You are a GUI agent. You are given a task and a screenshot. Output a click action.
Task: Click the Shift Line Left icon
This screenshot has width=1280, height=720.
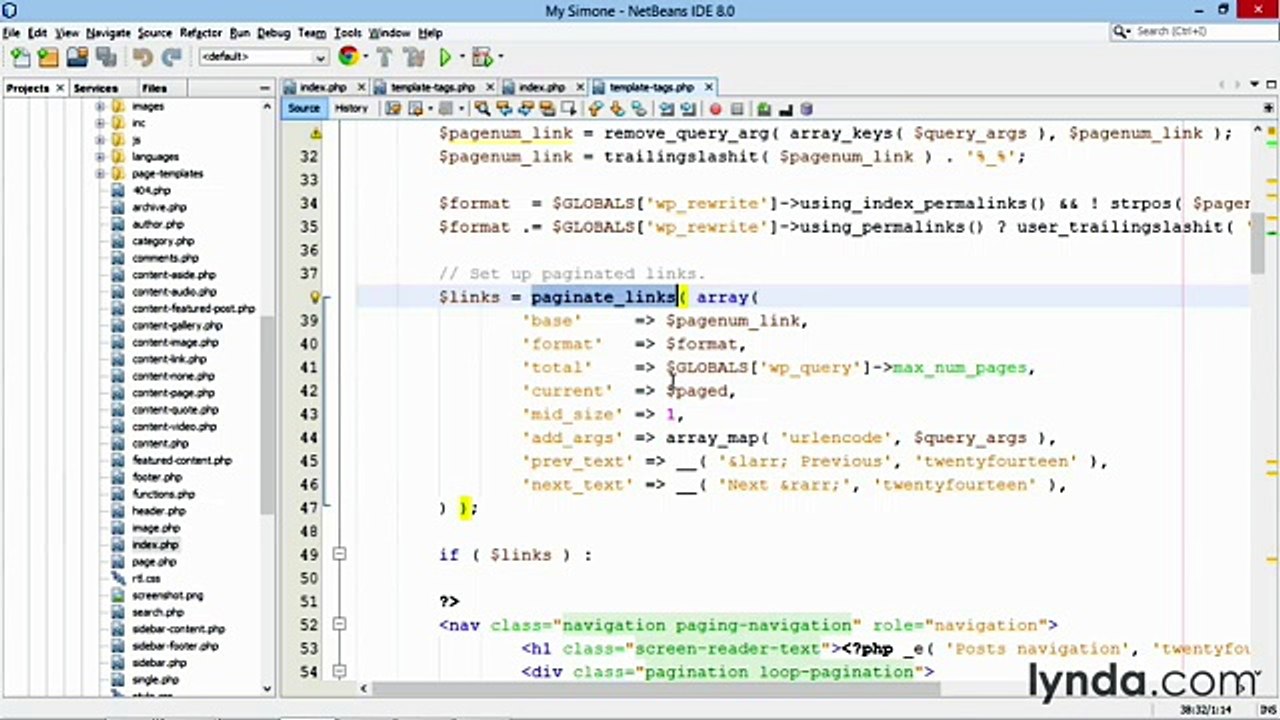(x=665, y=108)
